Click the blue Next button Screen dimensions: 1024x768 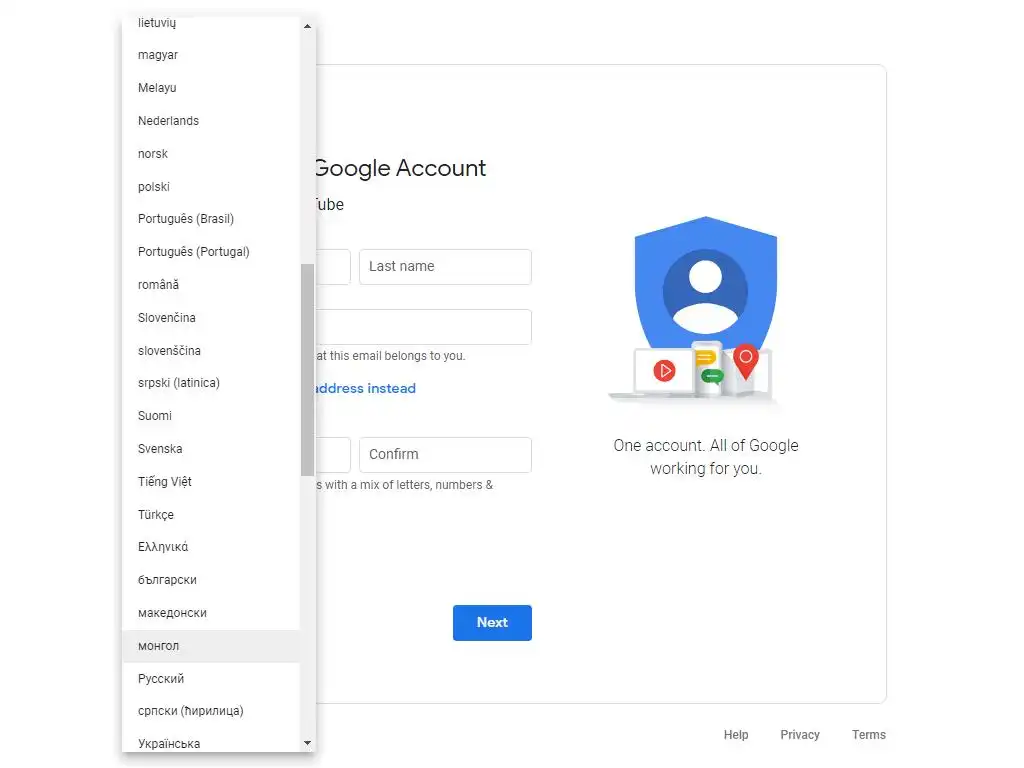[x=492, y=622]
